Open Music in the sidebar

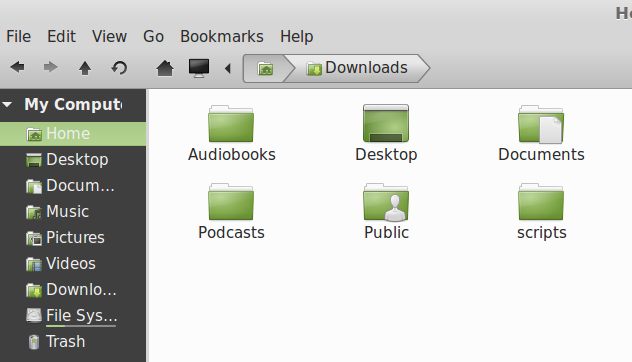pos(73,212)
